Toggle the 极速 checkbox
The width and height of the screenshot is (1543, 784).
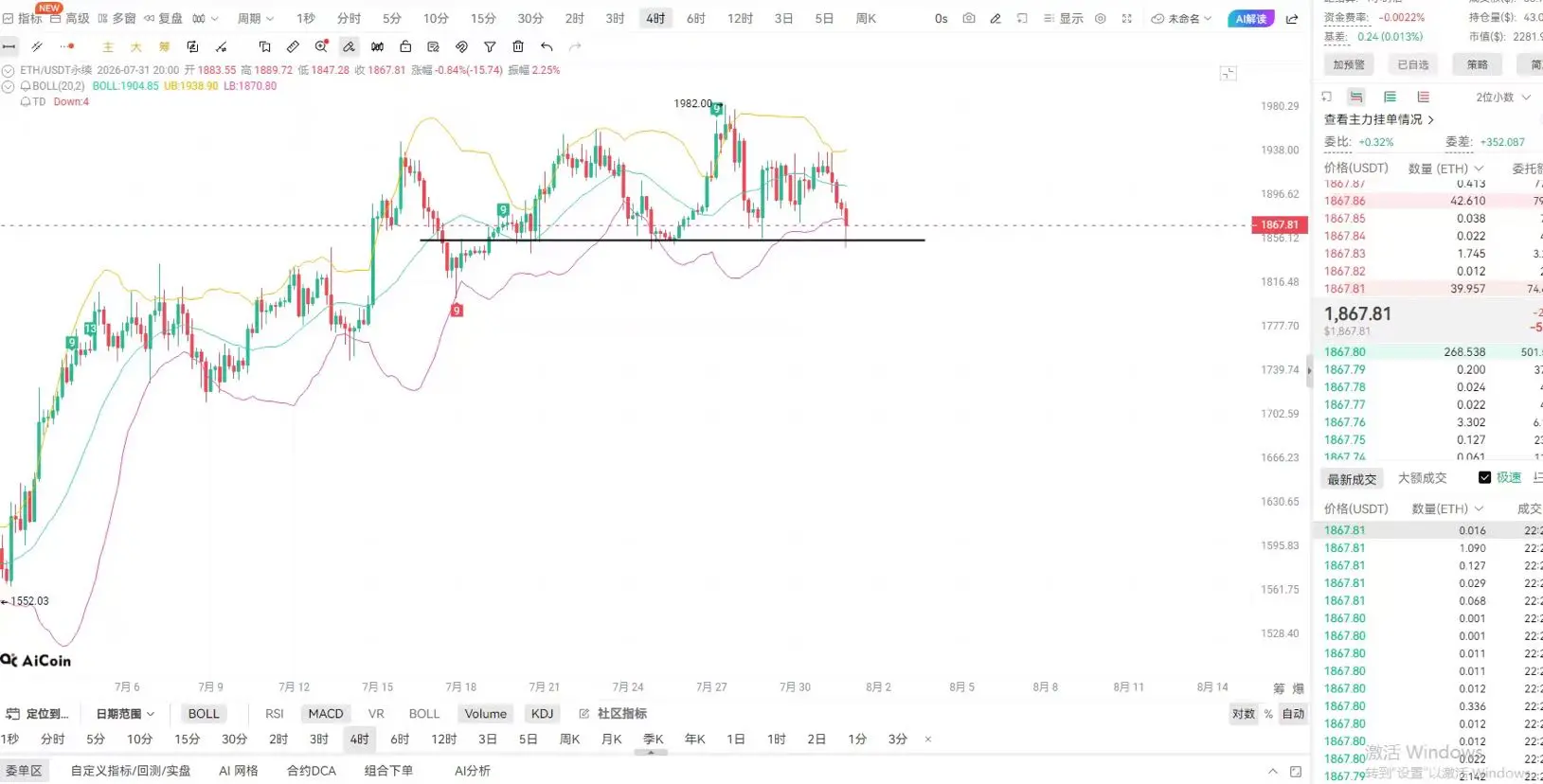(1484, 478)
